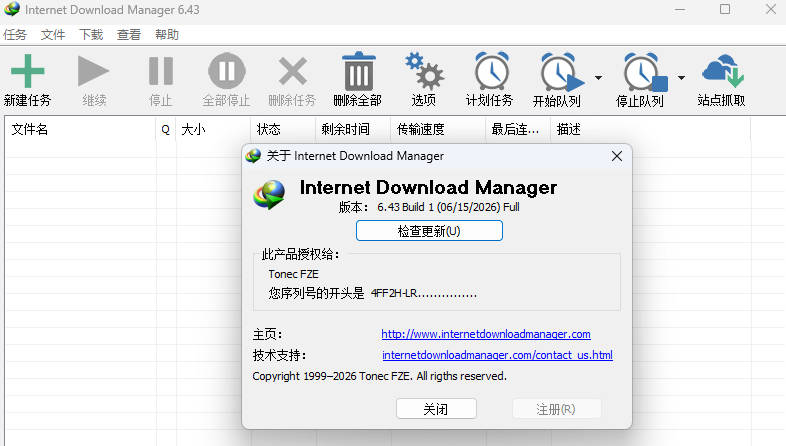Sort by the 传输速度 column header
The image size is (786, 446).
click(x=438, y=130)
